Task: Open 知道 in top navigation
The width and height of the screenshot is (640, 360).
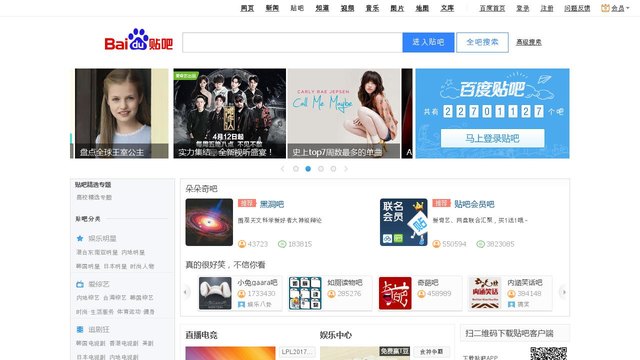Action: point(322,8)
